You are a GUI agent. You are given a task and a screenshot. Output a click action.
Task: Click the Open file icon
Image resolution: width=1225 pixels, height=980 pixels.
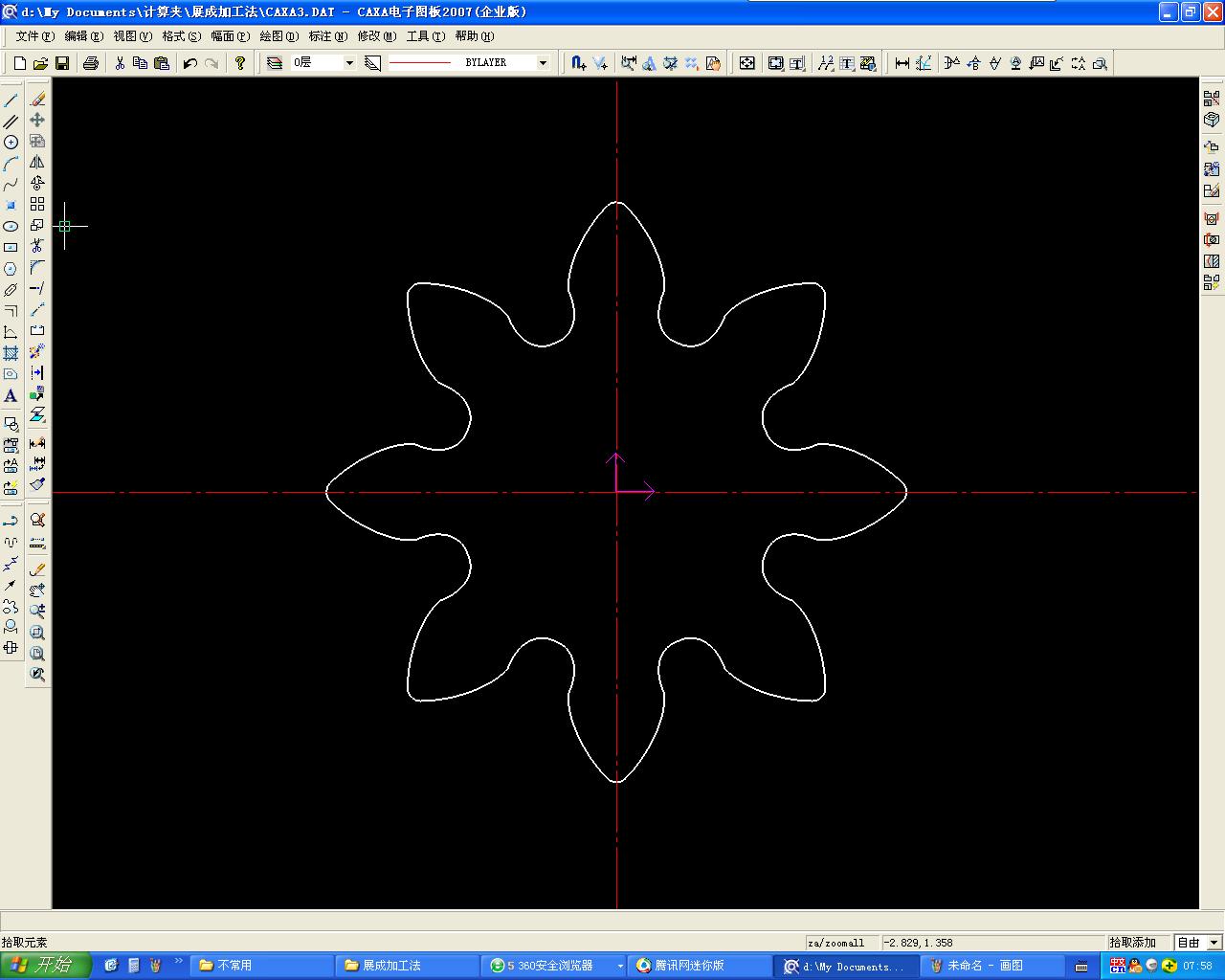40,63
